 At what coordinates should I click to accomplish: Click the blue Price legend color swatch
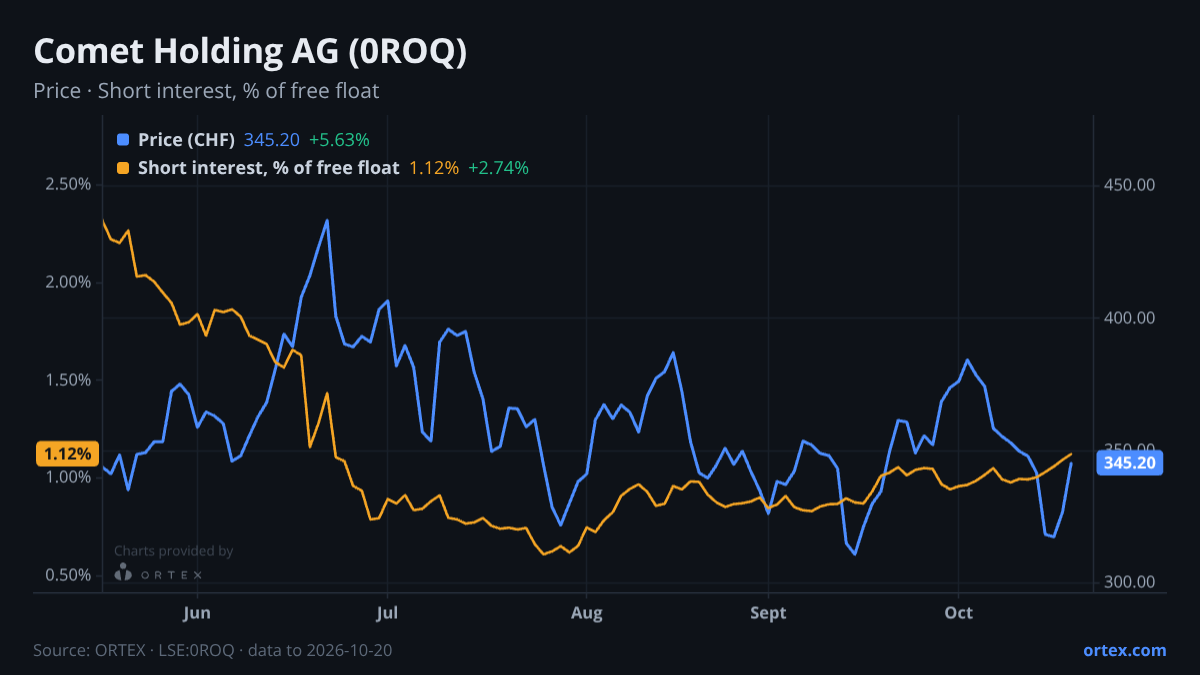coord(123,140)
